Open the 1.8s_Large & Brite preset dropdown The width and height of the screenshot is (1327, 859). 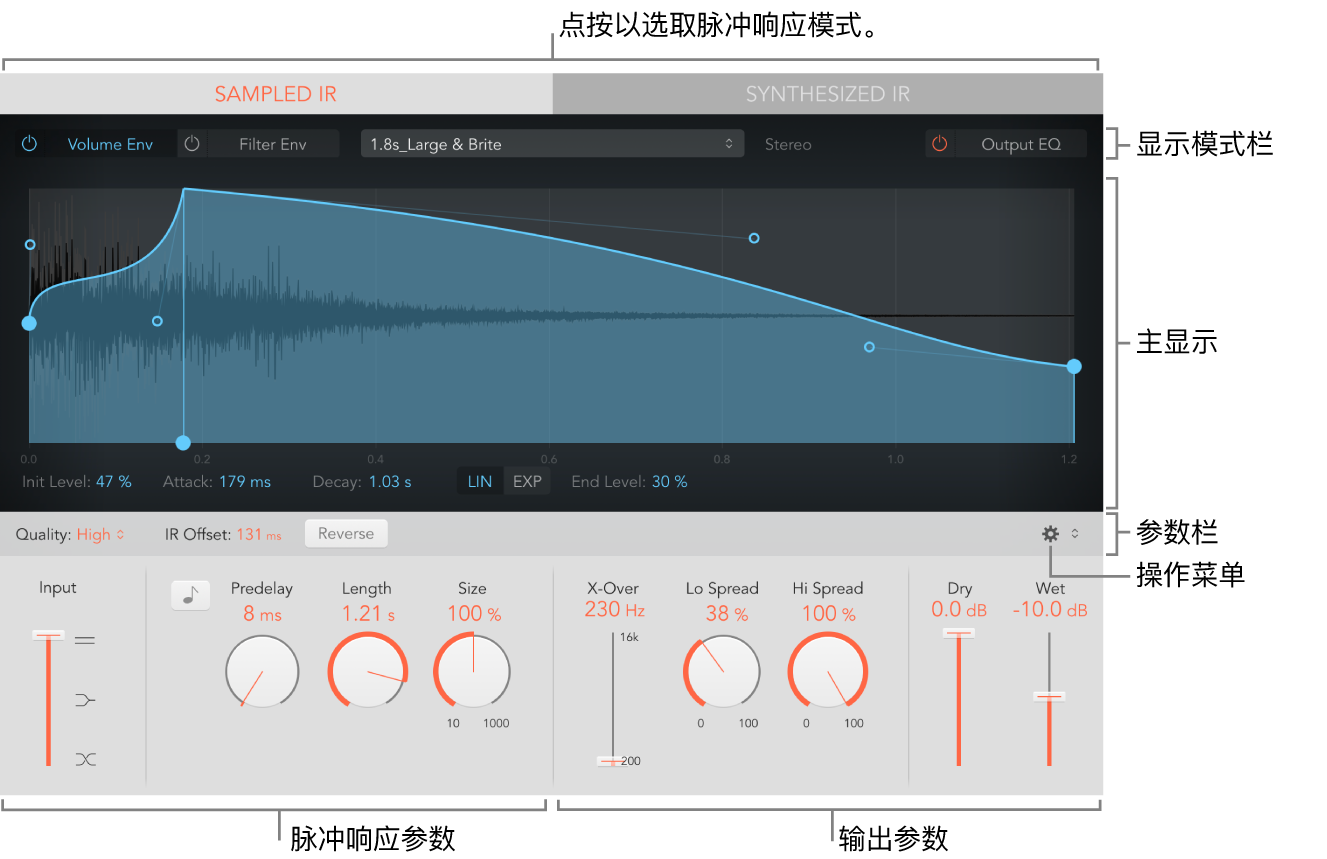coord(552,143)
